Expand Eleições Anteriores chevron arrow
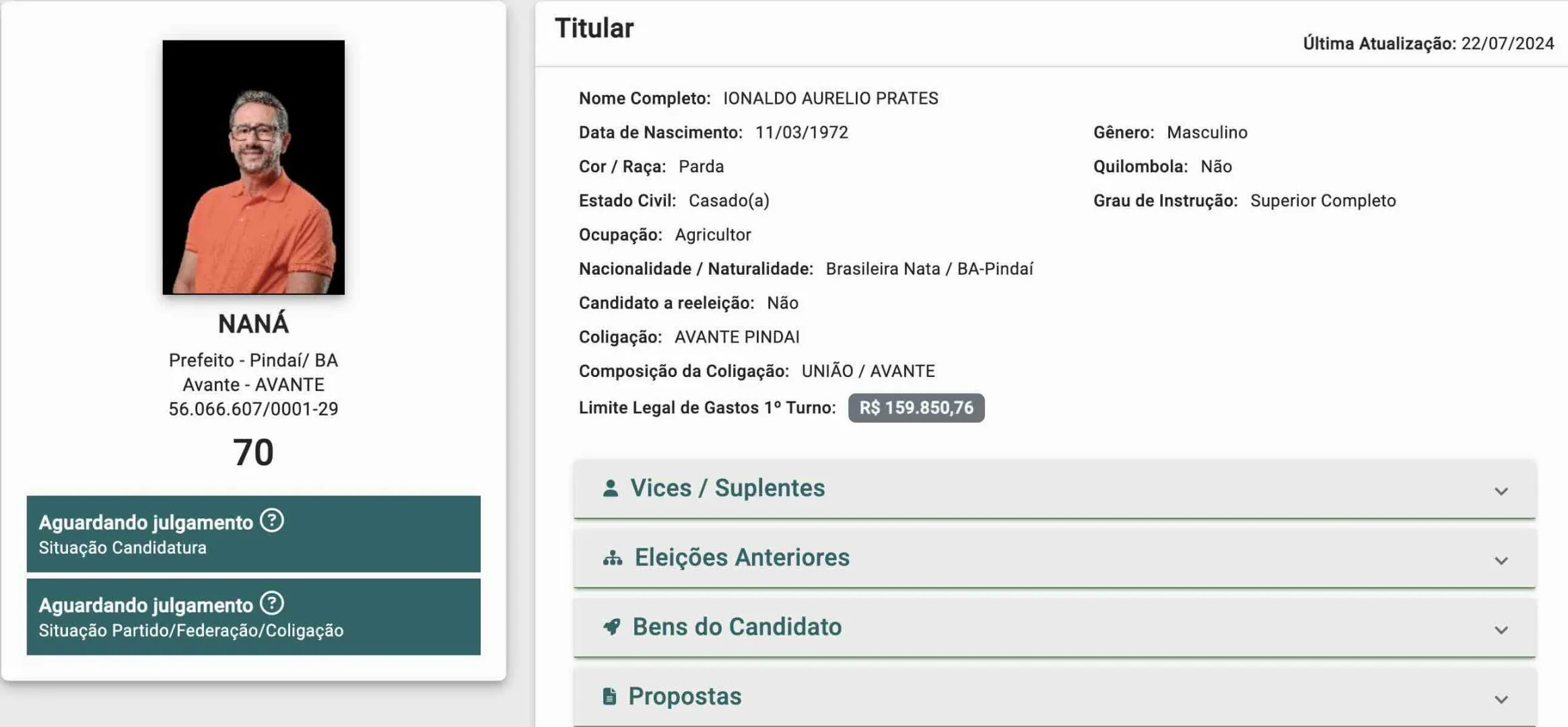The width and height of the screenshot is (1568, 727). pyautogui.click(x=1501, y=561)
